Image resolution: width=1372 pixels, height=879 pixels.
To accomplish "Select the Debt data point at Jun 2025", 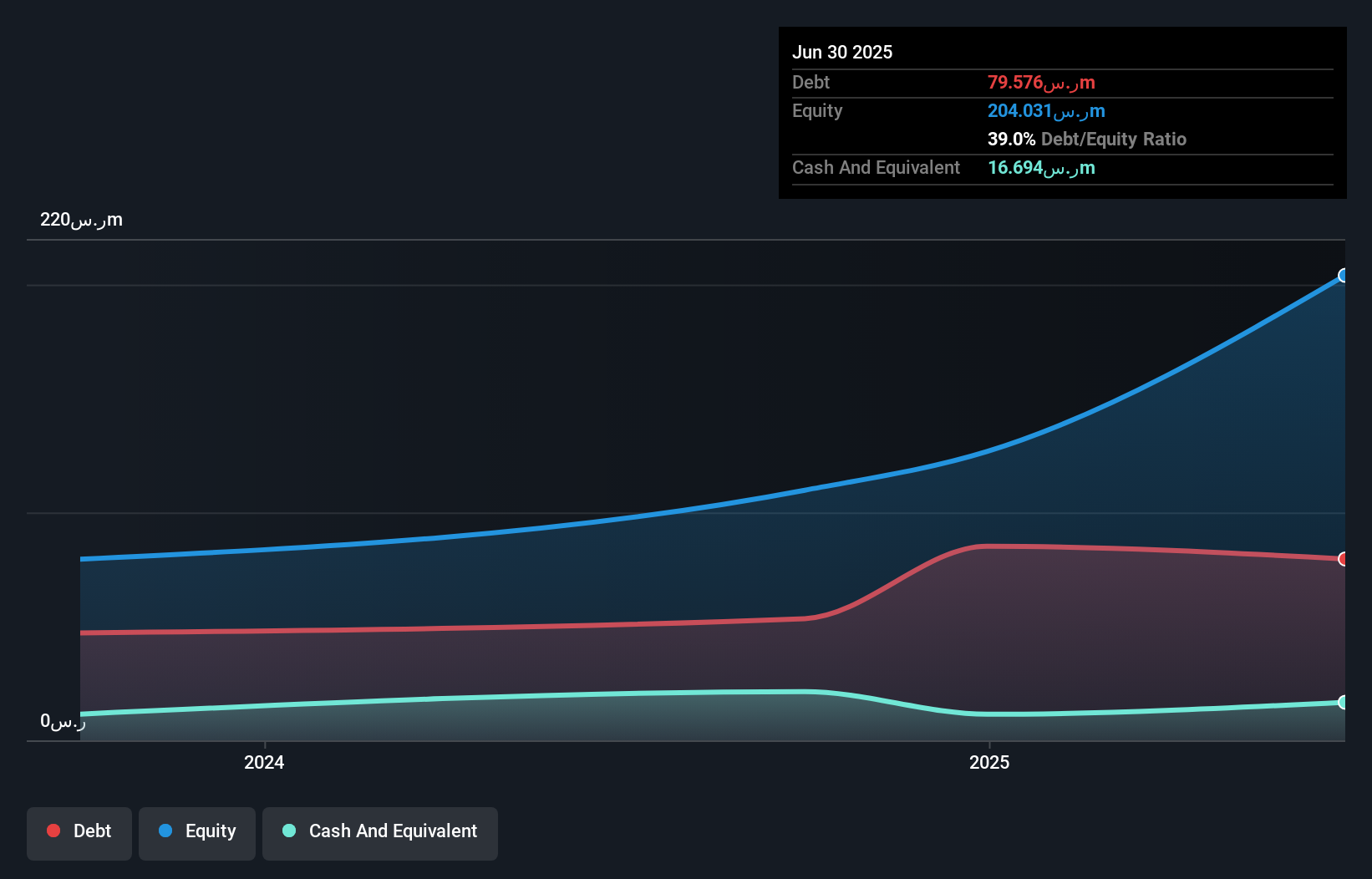I will (x=1344, y=559).
